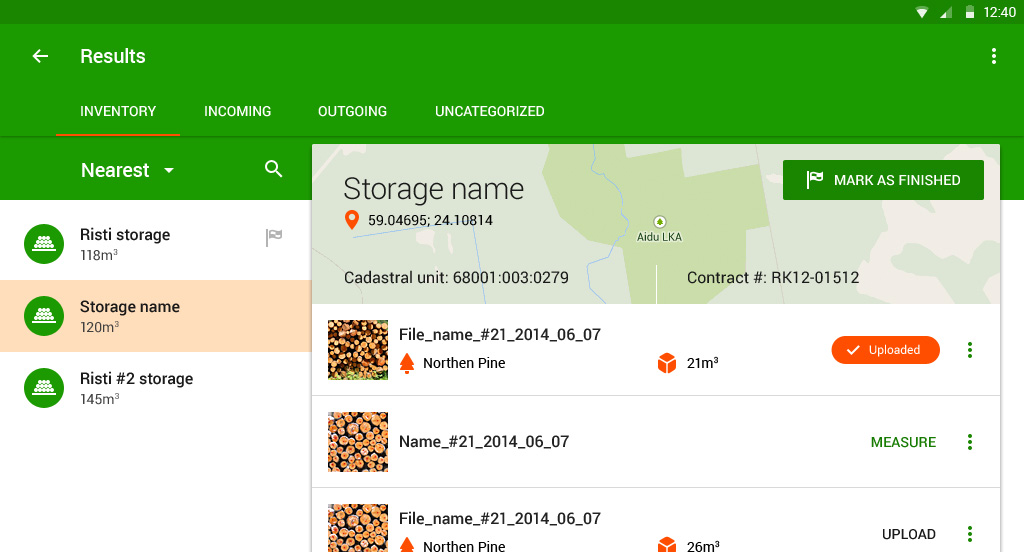Open options menu for the Uploaded file row
This screenshot has width=1024, height=552.
point(969,350)
